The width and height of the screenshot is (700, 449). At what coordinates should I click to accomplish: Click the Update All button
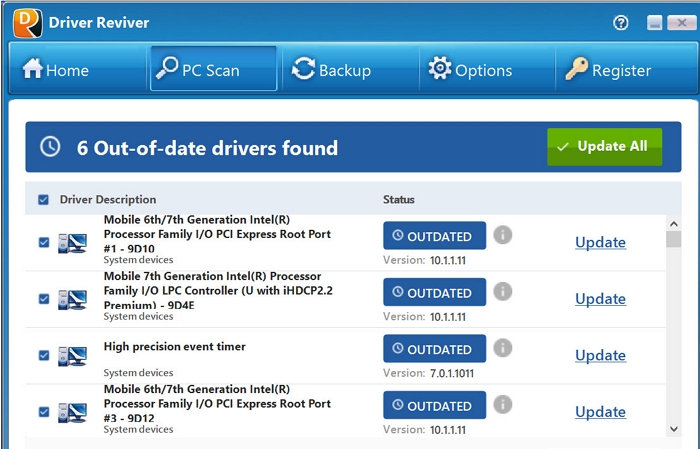pyautogui.click(x=604, y=147)
